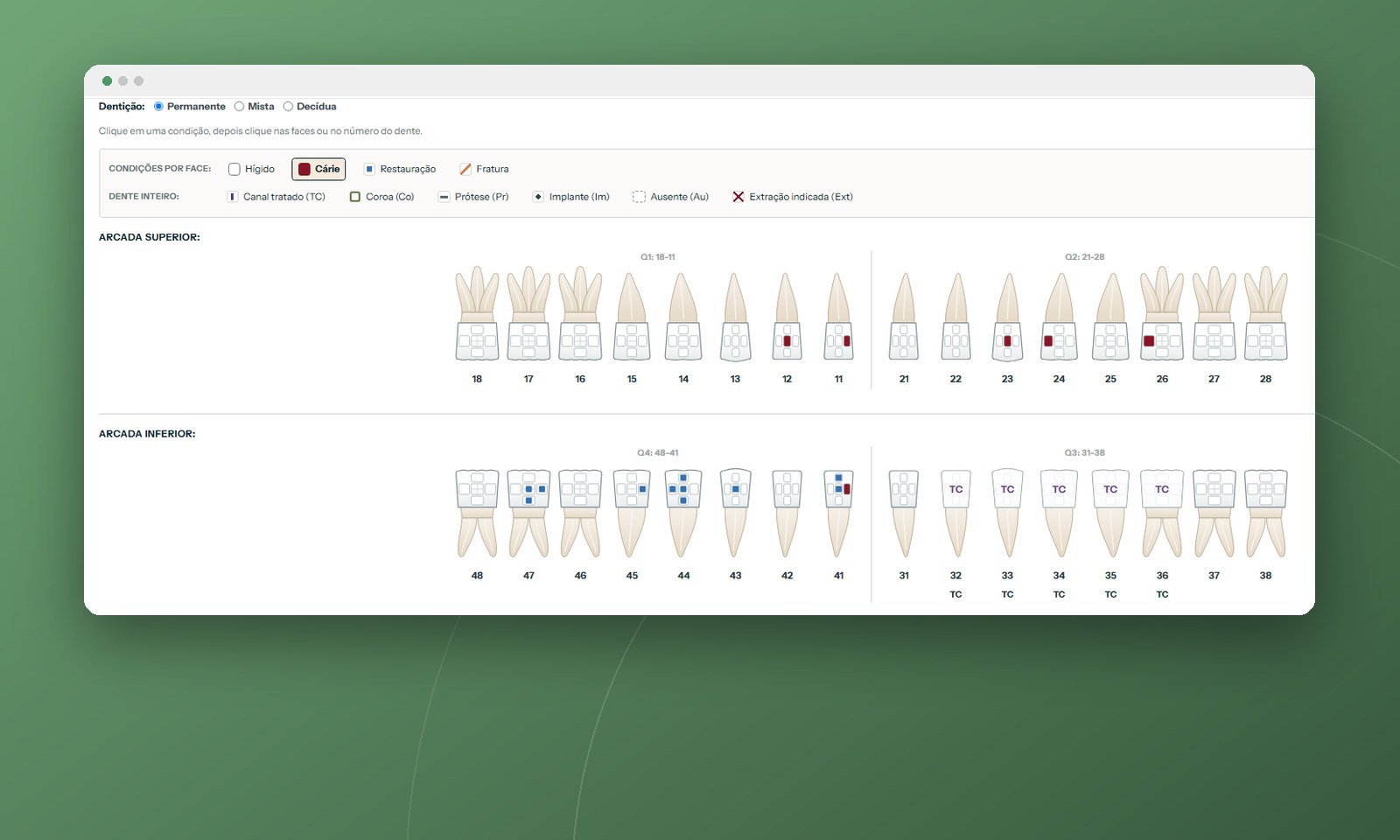Click tooth number 33 label
Screen dimensions: 1400x840
pyautogui.click(x=1007, y=576)
